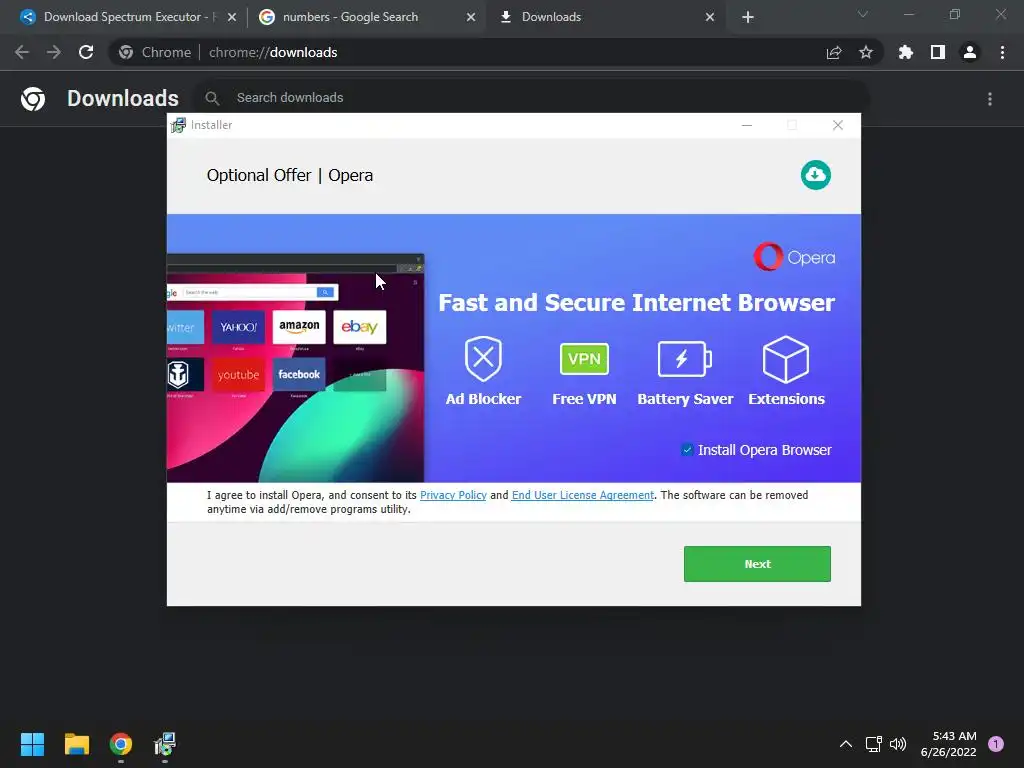Go forward in Chrome
This screenshot has width=1024, height=768.
[x=54, y=52]
